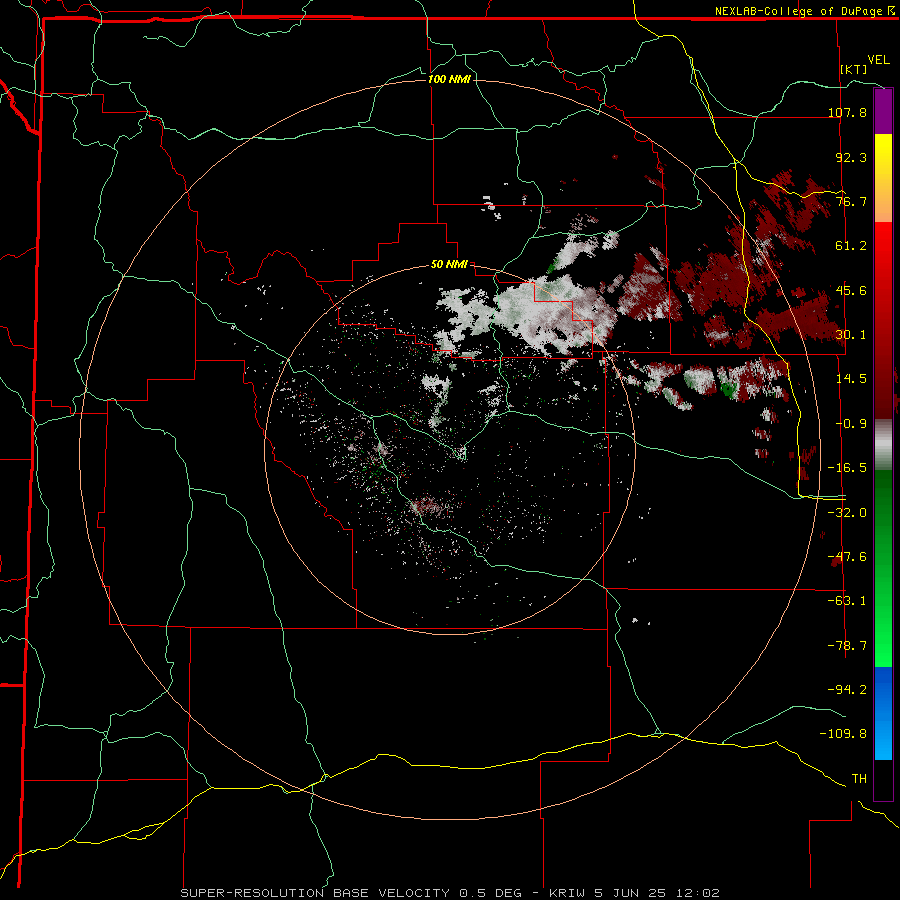This screenshot has width=900, height=900.
Task: Click the purple segment of velocity color bar
Action: tap(883, 111)
